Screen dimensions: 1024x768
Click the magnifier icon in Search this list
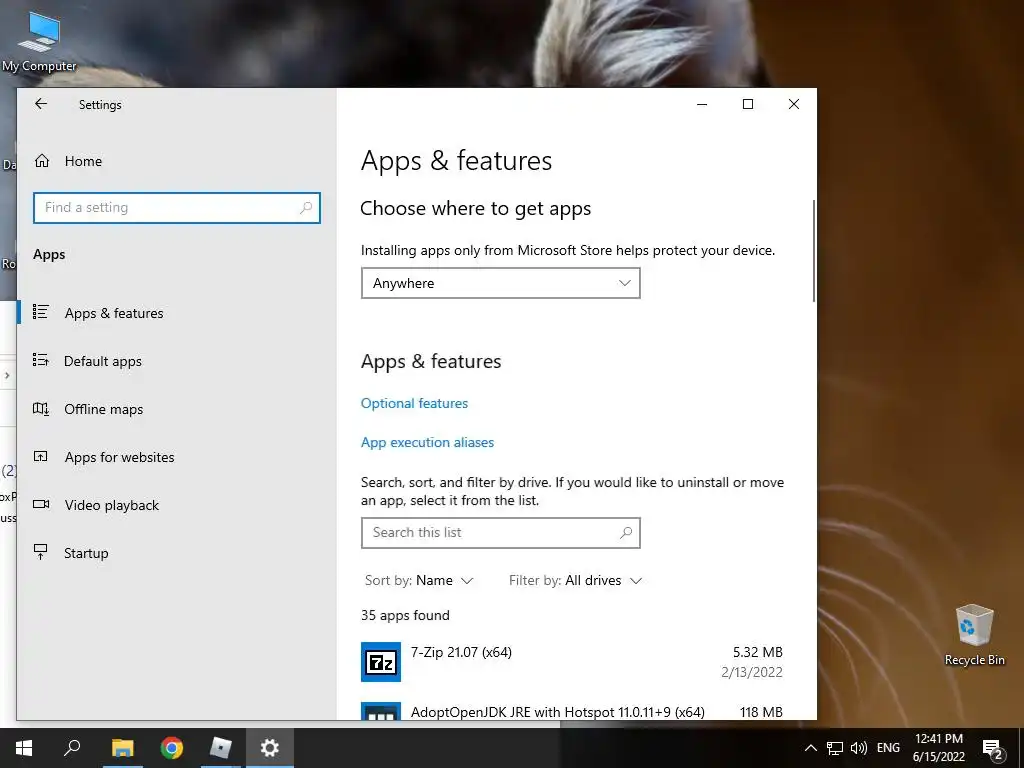[x=626, y=533]
